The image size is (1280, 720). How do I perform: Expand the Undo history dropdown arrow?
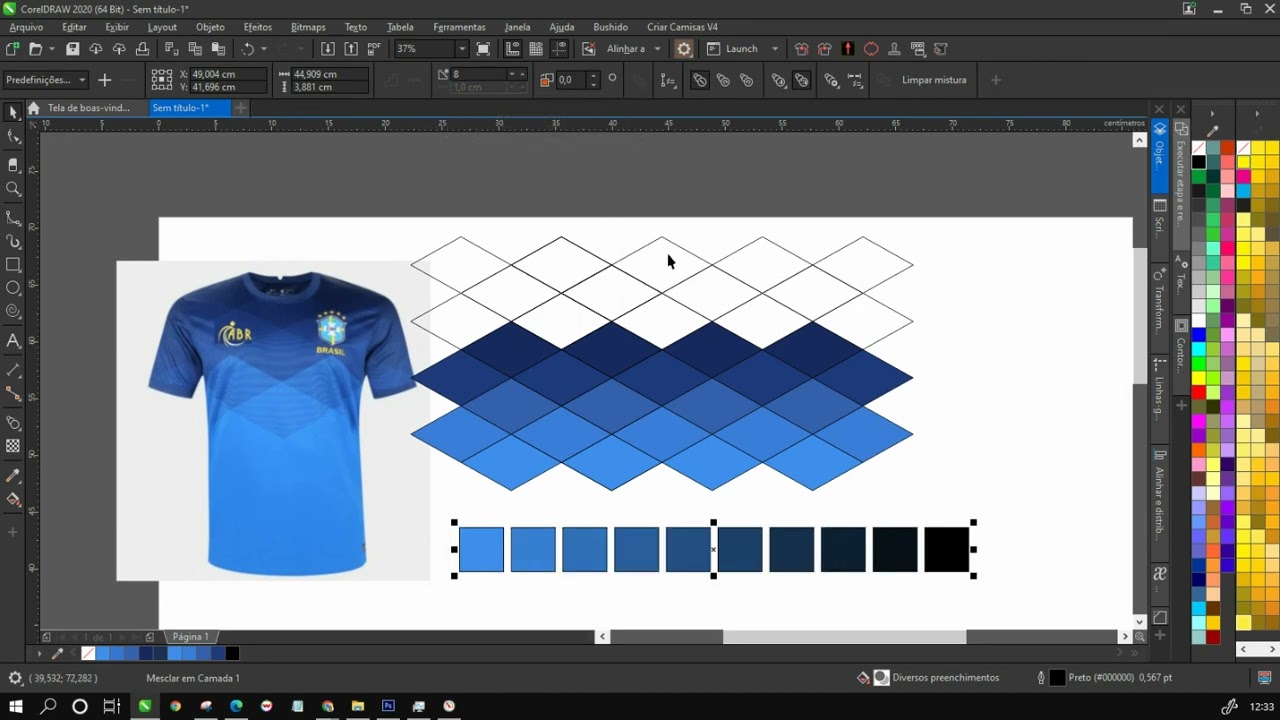pyautogui.click(x=264, y=48)
